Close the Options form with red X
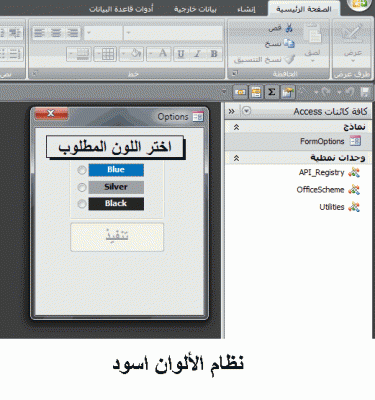 coord(51,113)
